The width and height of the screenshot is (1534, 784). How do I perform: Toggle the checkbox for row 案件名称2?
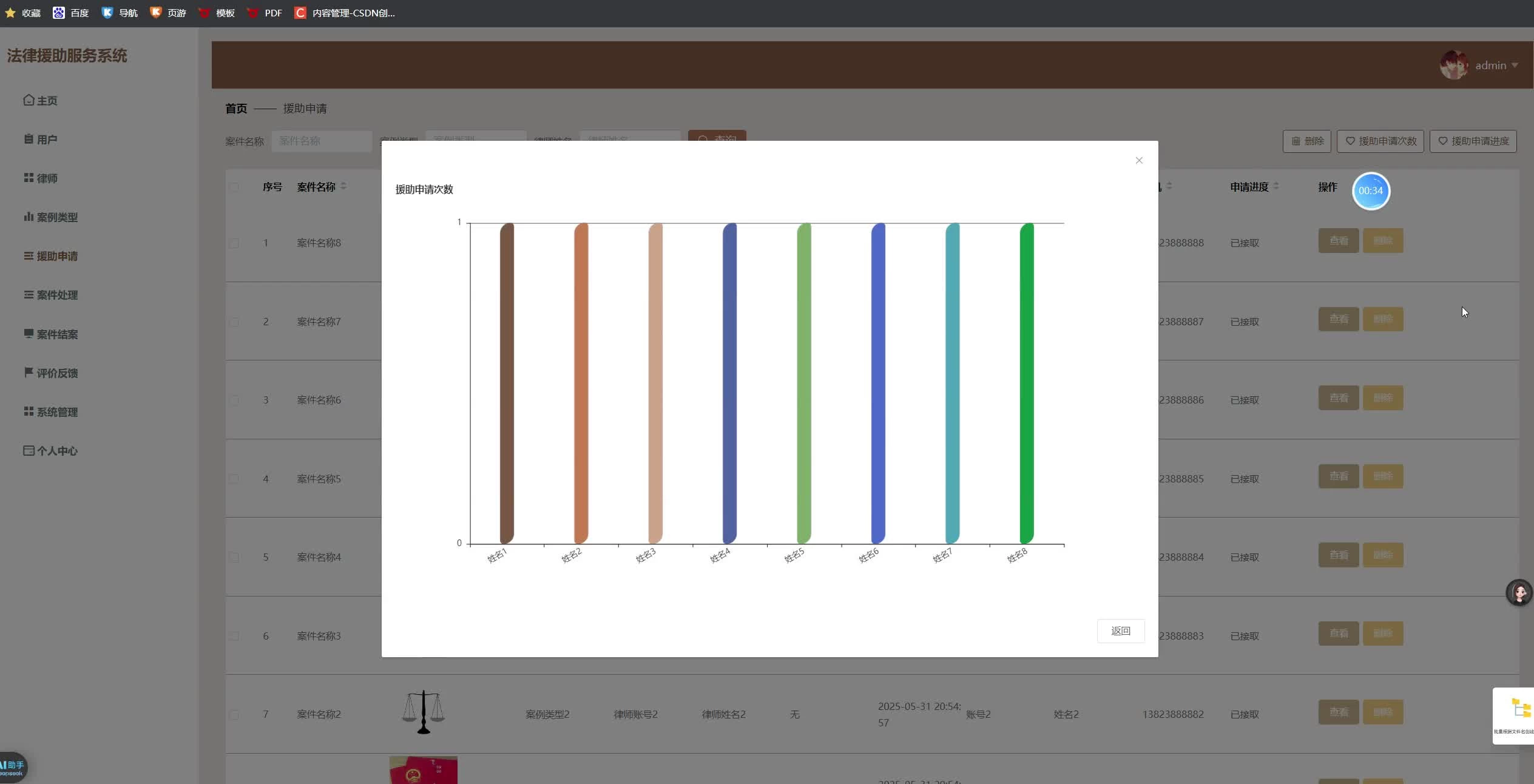click(x=234, y=714)
